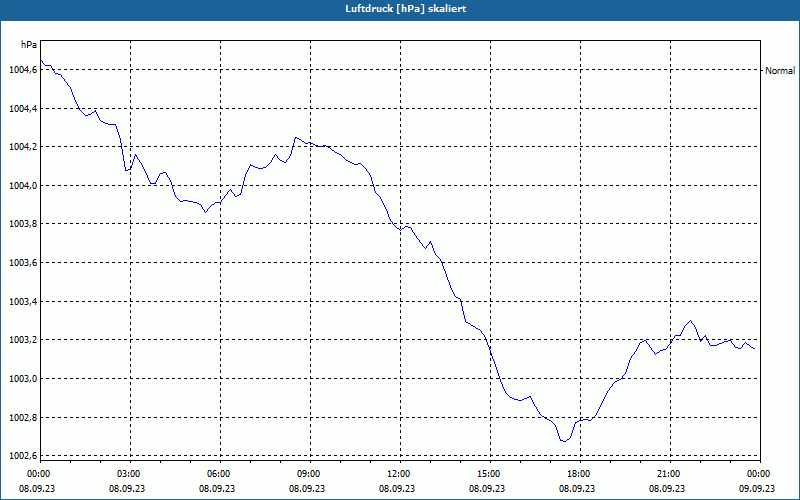Select the 1002,6 y-axis value
800x500 pixels.
[23, 456]
